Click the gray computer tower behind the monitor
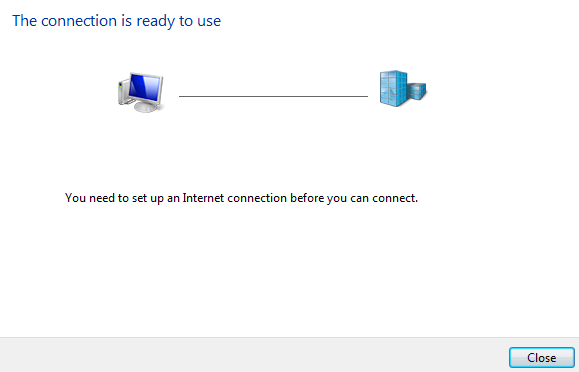 [x=124, y=92]
